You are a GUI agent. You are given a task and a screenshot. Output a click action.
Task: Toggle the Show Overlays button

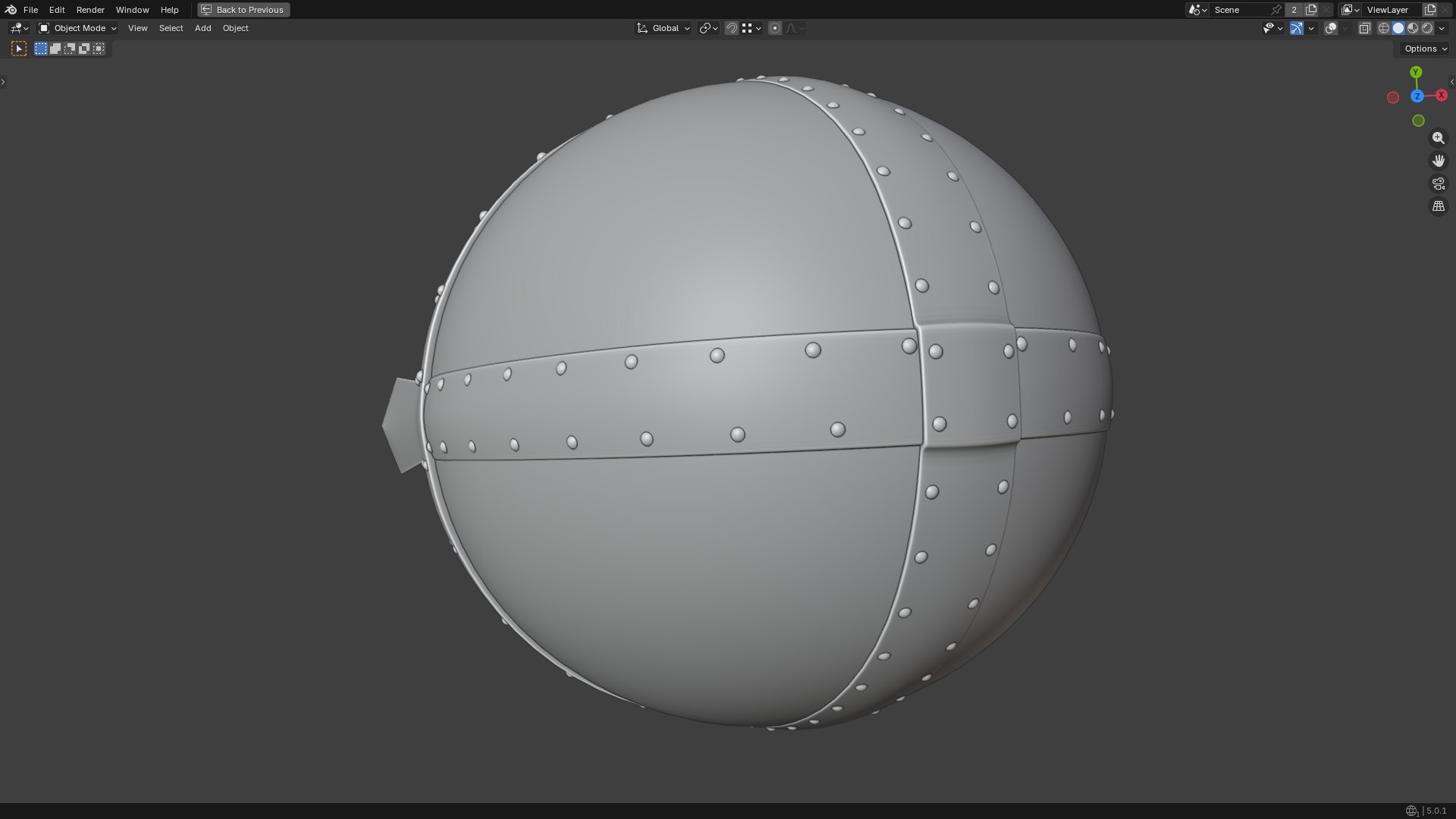[1331, 28]
